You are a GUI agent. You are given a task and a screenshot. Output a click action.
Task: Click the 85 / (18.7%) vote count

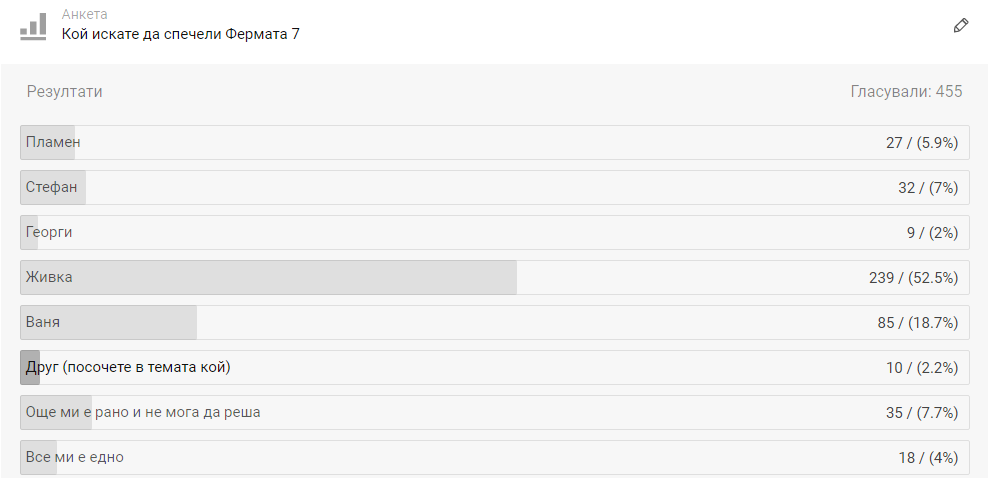(917, 323)
